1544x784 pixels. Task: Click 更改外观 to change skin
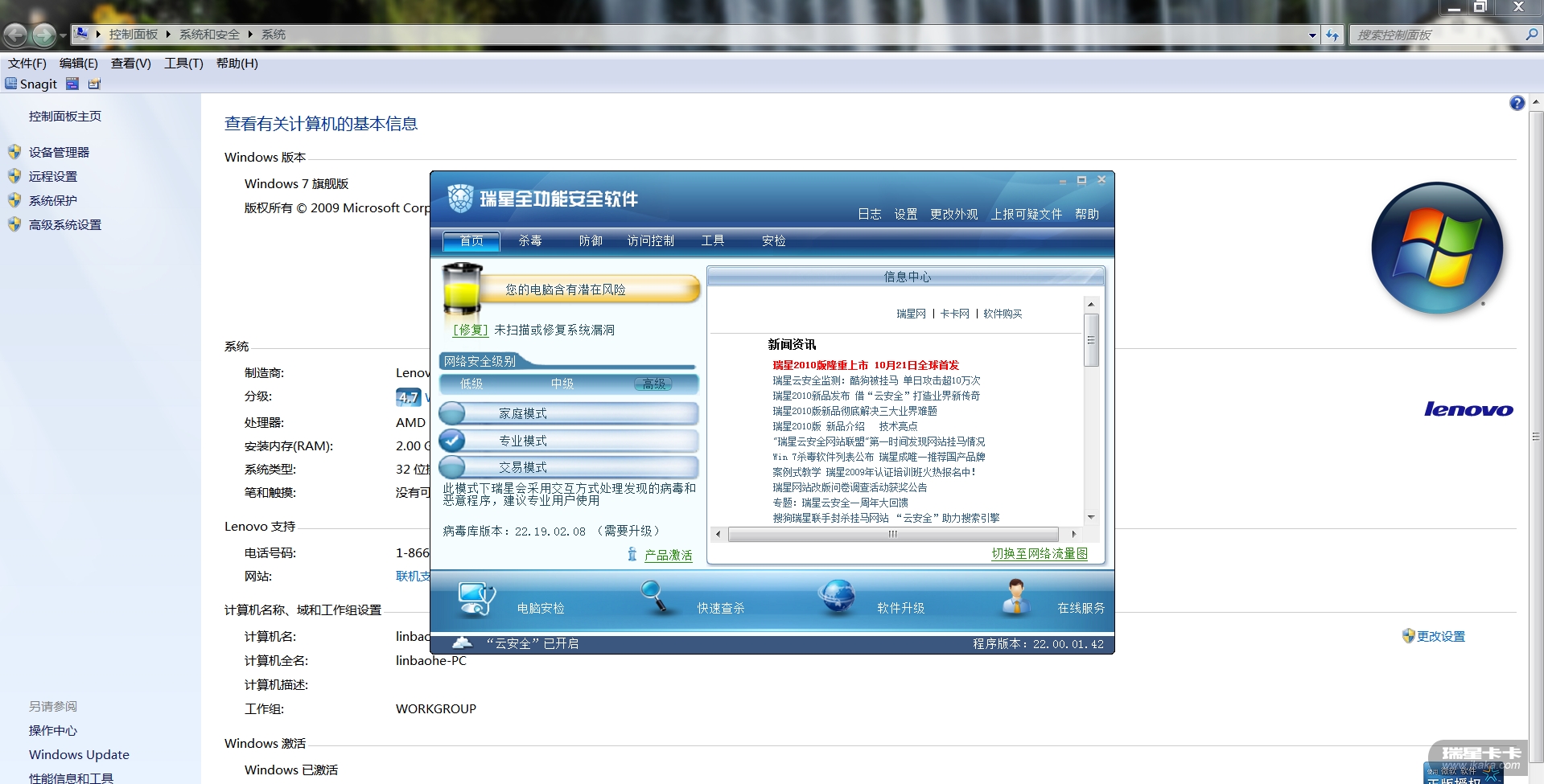pos(954,214)
